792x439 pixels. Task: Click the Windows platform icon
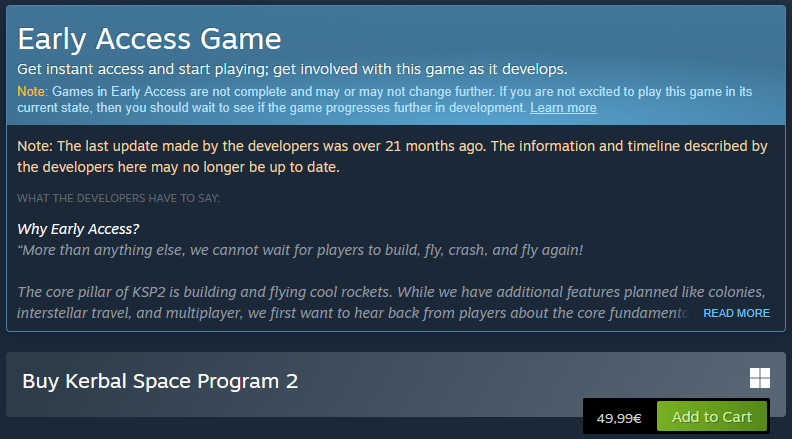[760, 378]
